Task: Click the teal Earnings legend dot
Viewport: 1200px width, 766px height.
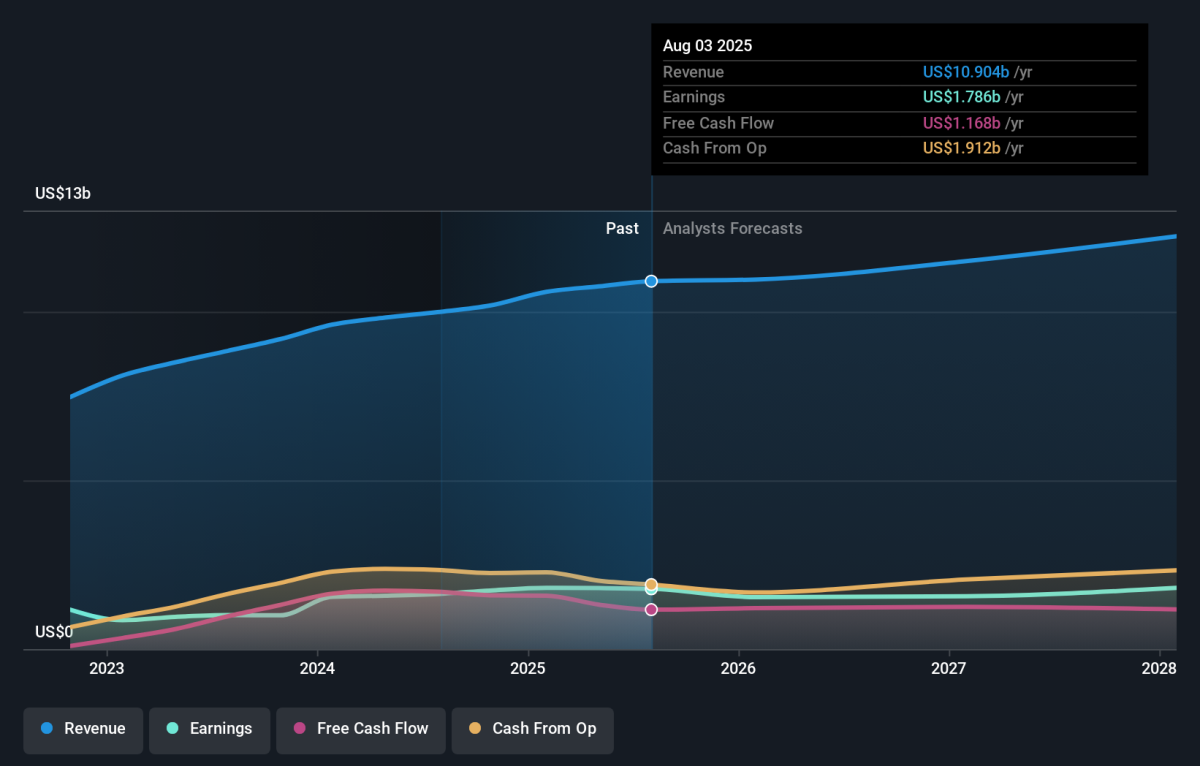Action: [172, 728]
